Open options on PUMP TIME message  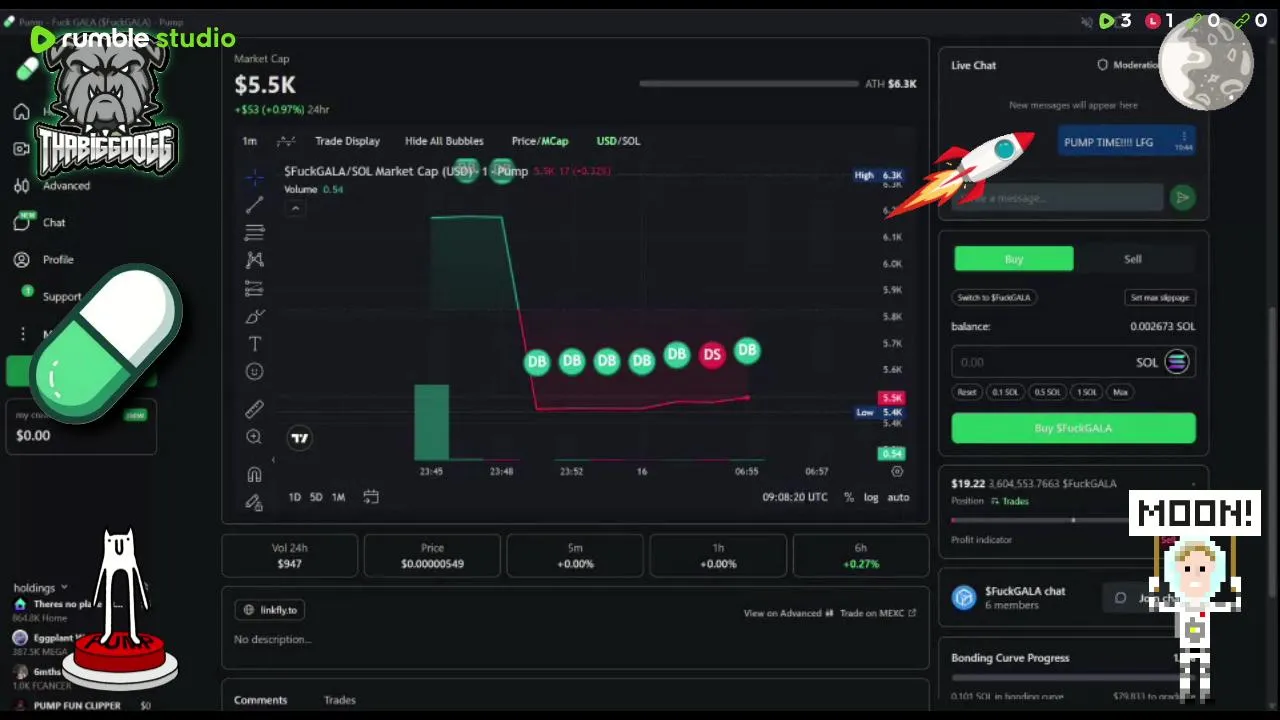(x=1184, y=135)
